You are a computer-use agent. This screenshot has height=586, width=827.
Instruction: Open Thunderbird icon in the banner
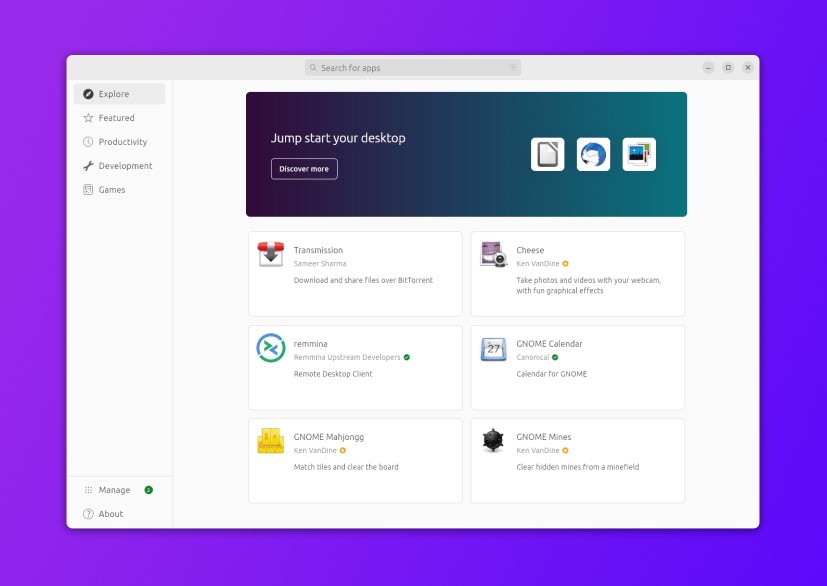pyautogui.click(x=593, y=155)
